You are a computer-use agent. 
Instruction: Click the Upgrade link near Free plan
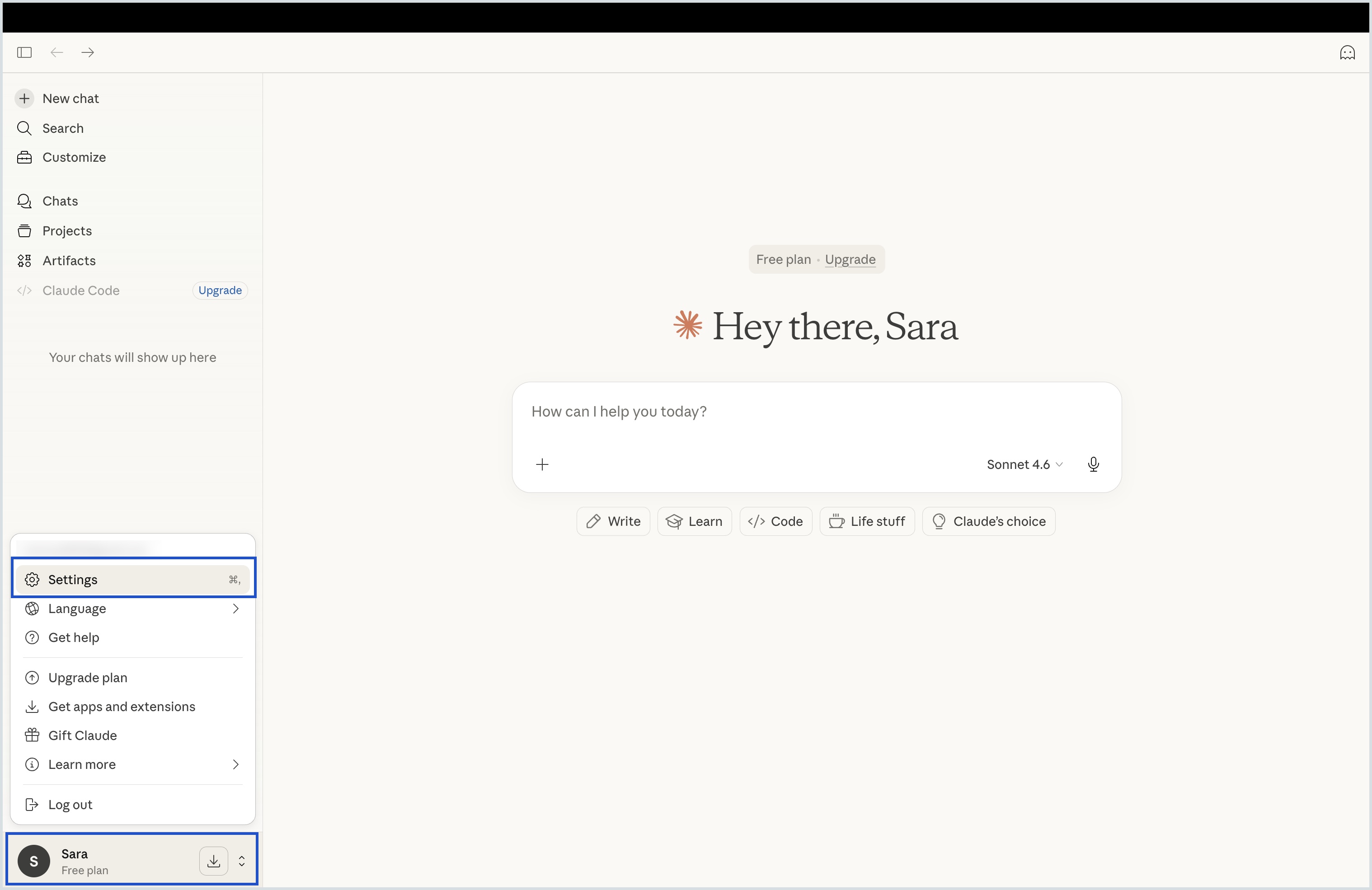tap(850, 259)
